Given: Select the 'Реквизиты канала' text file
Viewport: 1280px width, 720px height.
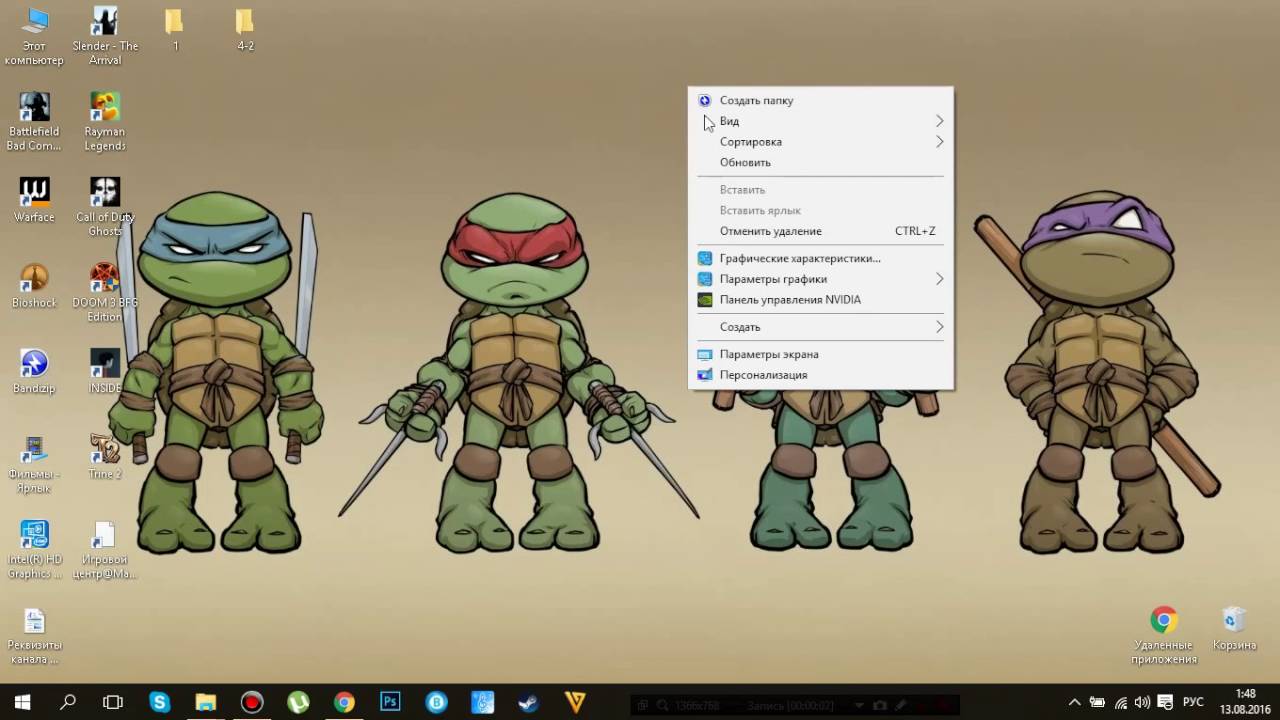Looking at the screenshot, I should coord(34,636).
